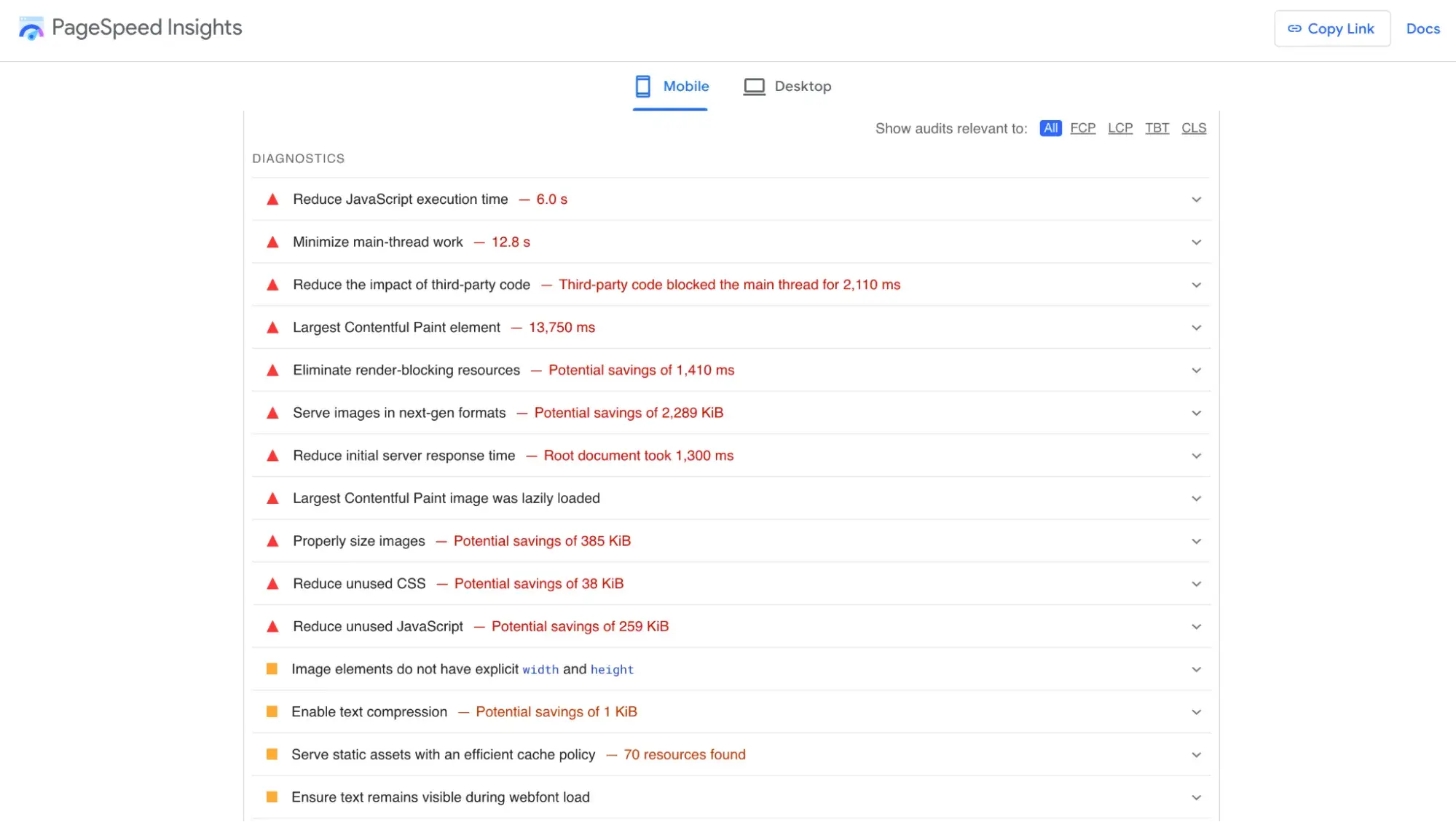Image resolution: width=1456 pixels, height=822 pixels.
Task: Expand Largest Contentful Paint element chevron
Action: point(1196,328)
